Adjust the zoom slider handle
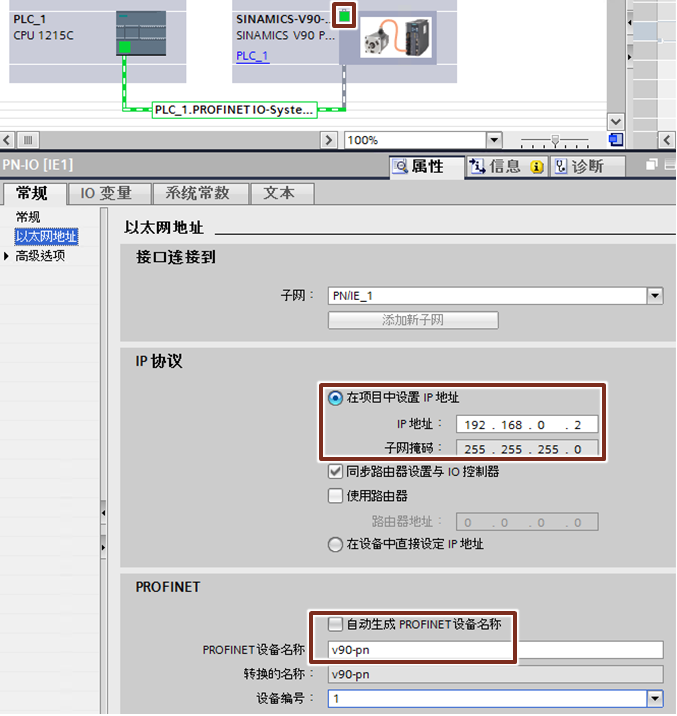This screenshot has width=677, height=716. coord(555,140)
